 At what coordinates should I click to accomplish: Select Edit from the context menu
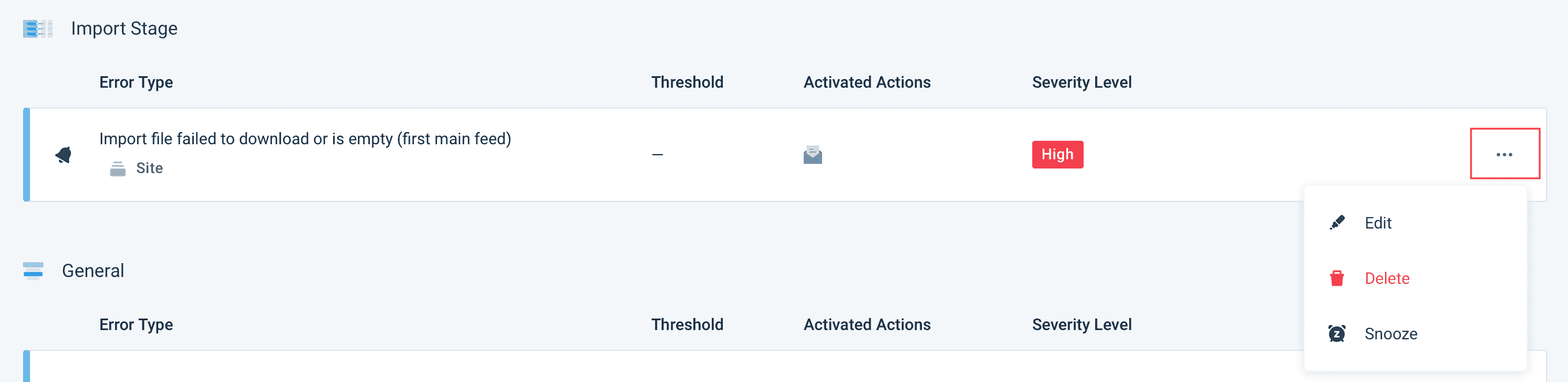[x=1377, y=223]
